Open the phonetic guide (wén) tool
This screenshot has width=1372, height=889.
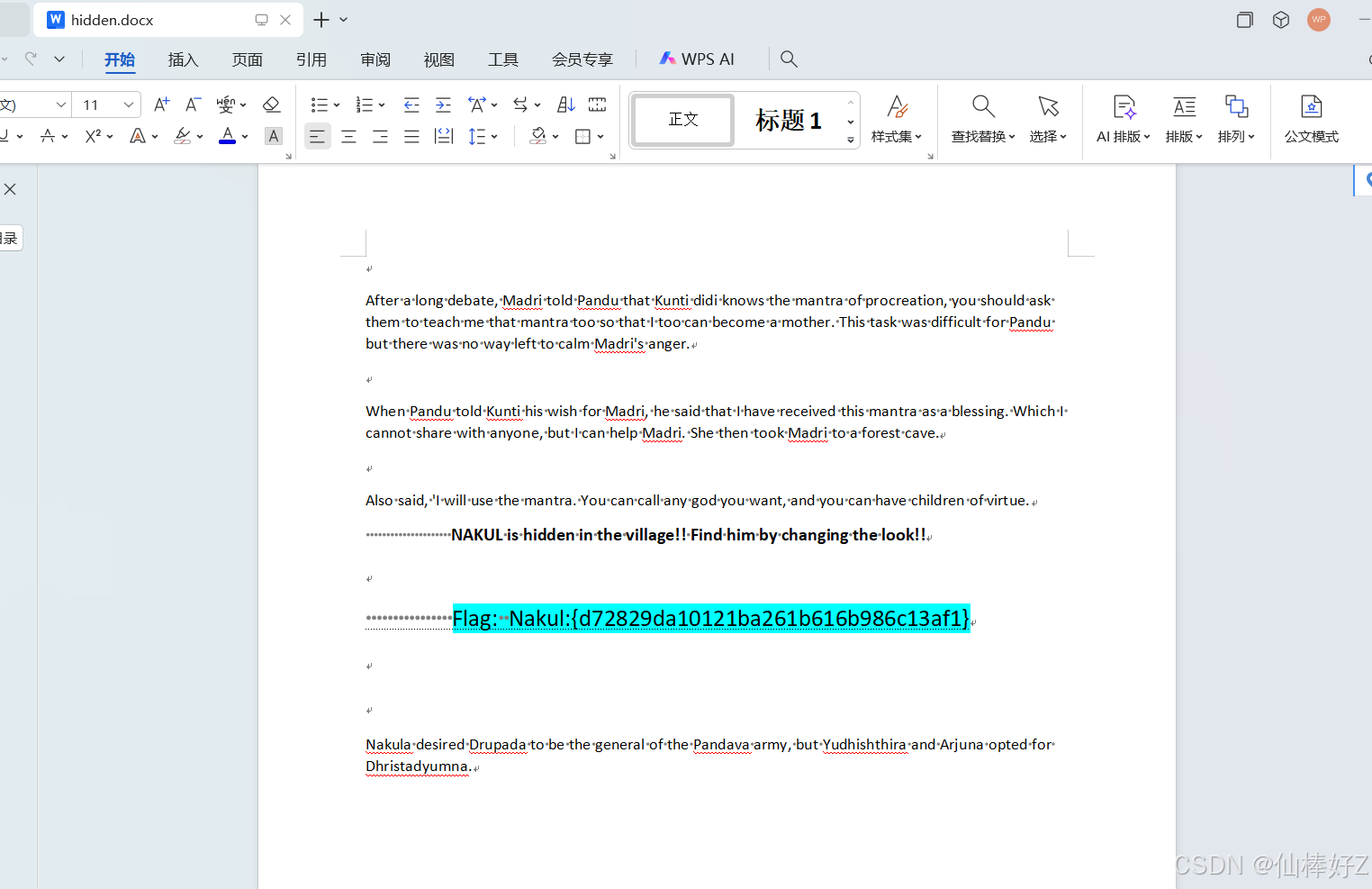pos(225,104)
